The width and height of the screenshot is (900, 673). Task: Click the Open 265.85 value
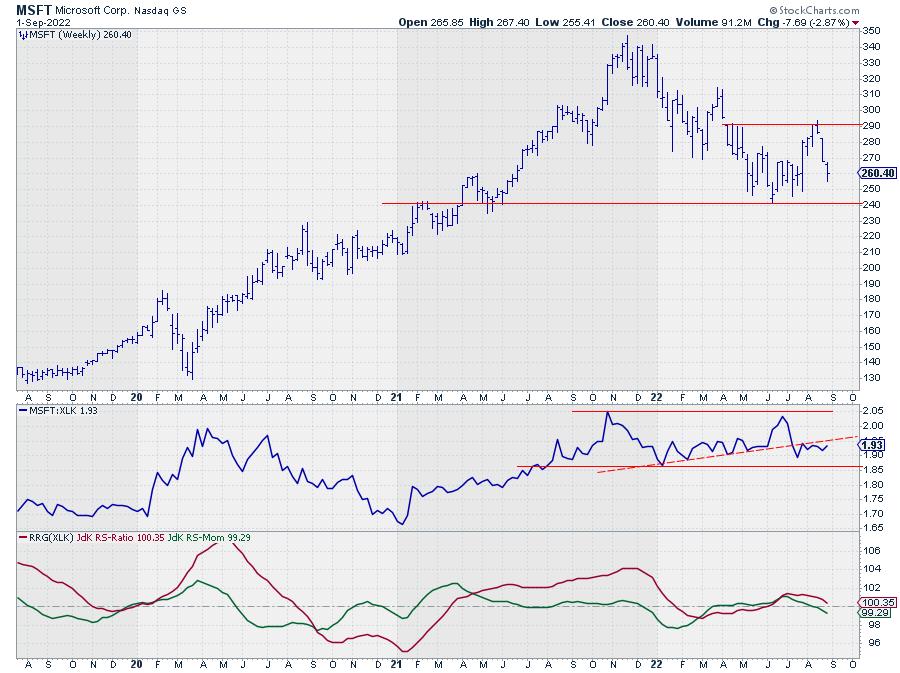click(x=432, y=22)
